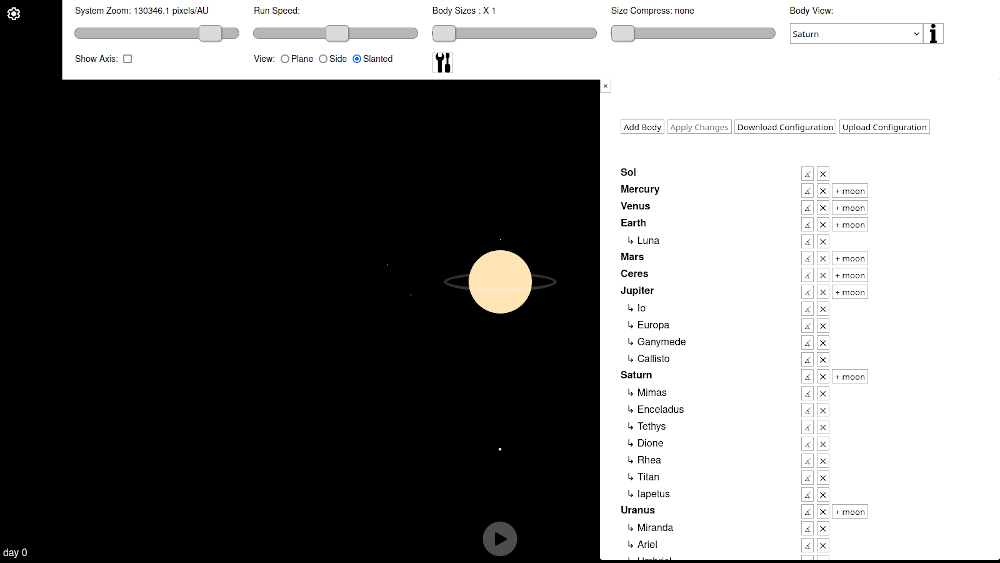Image resolution: width=1000 pixels, height=563 pixels.
Task: Edit the Iapetus moon entry
Action: (807, 495)
